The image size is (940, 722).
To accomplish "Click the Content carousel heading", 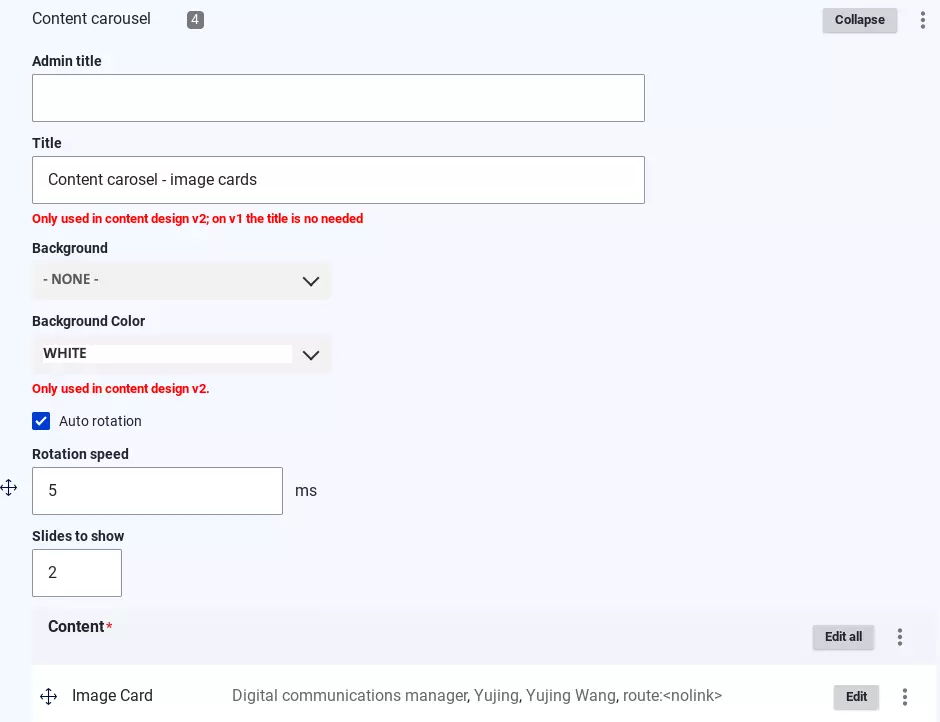I will tap(91, 19).
